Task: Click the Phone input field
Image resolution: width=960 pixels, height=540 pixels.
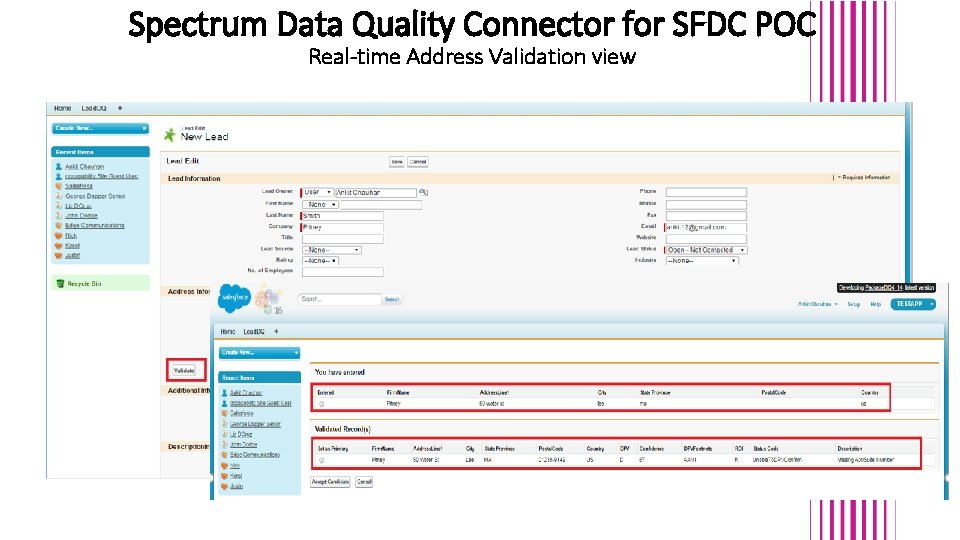Action: [707, 192]
